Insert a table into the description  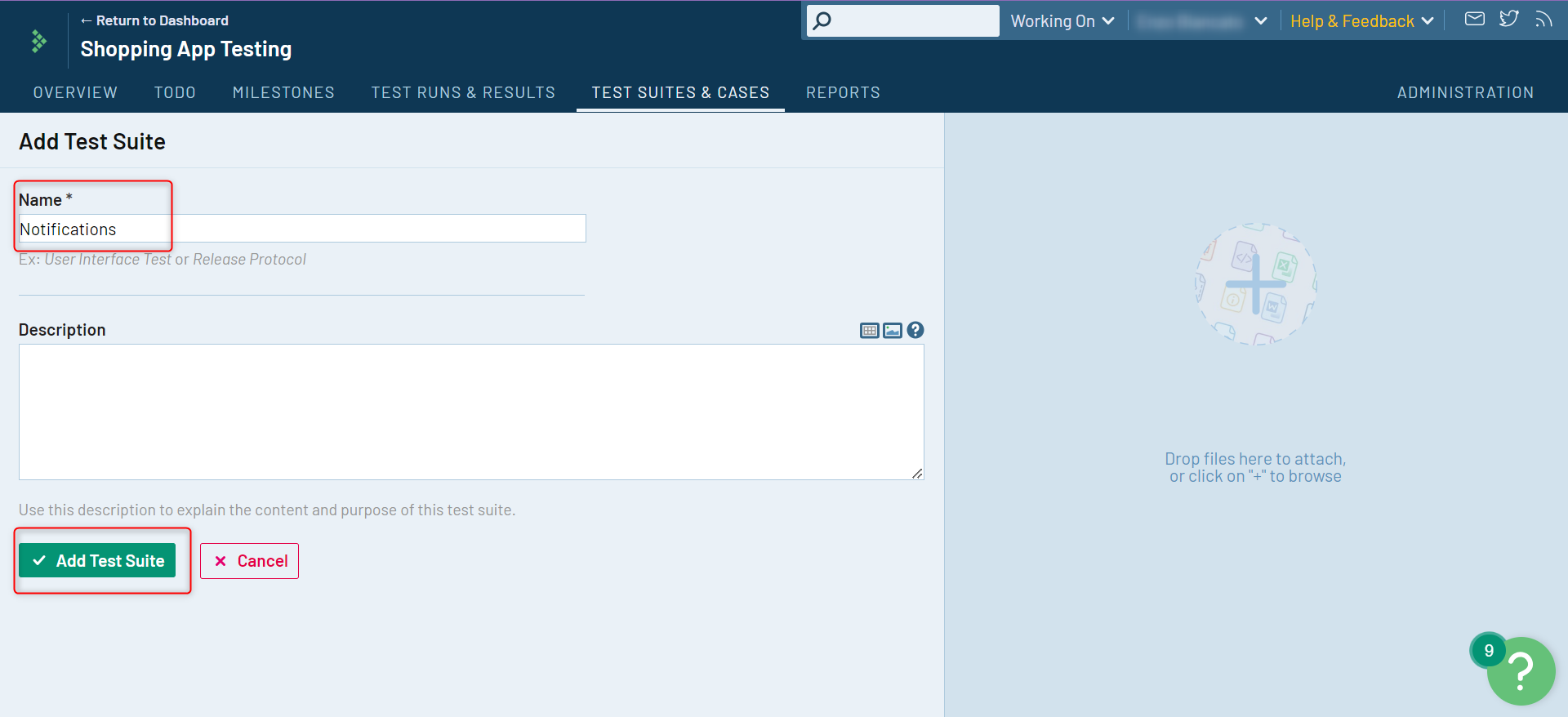pos(869,331)
